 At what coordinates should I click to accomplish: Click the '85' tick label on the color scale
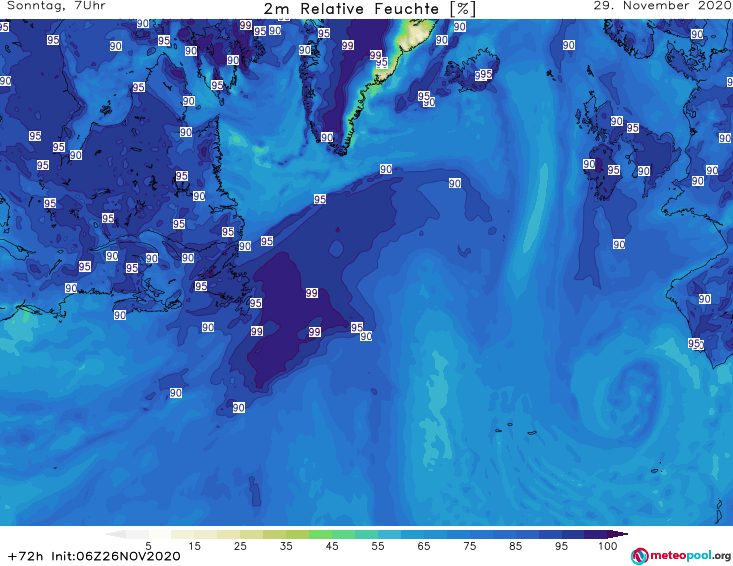(x=515, y=545)
